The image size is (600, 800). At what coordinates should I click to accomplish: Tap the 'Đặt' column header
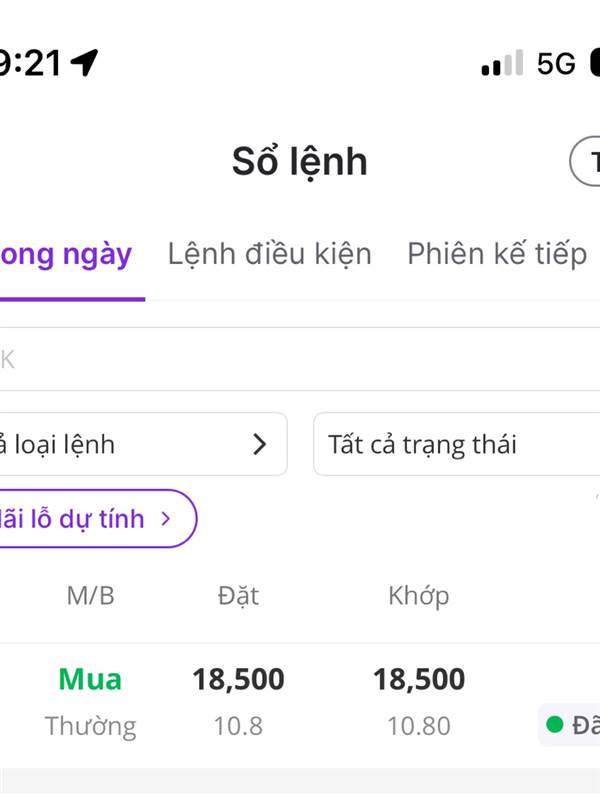[x=238, y=596]
